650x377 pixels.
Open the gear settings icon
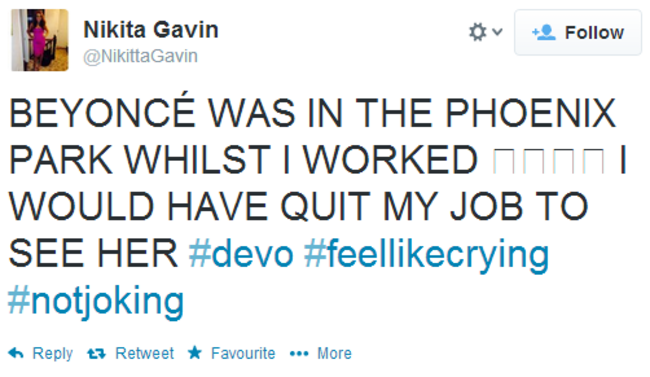478,32
